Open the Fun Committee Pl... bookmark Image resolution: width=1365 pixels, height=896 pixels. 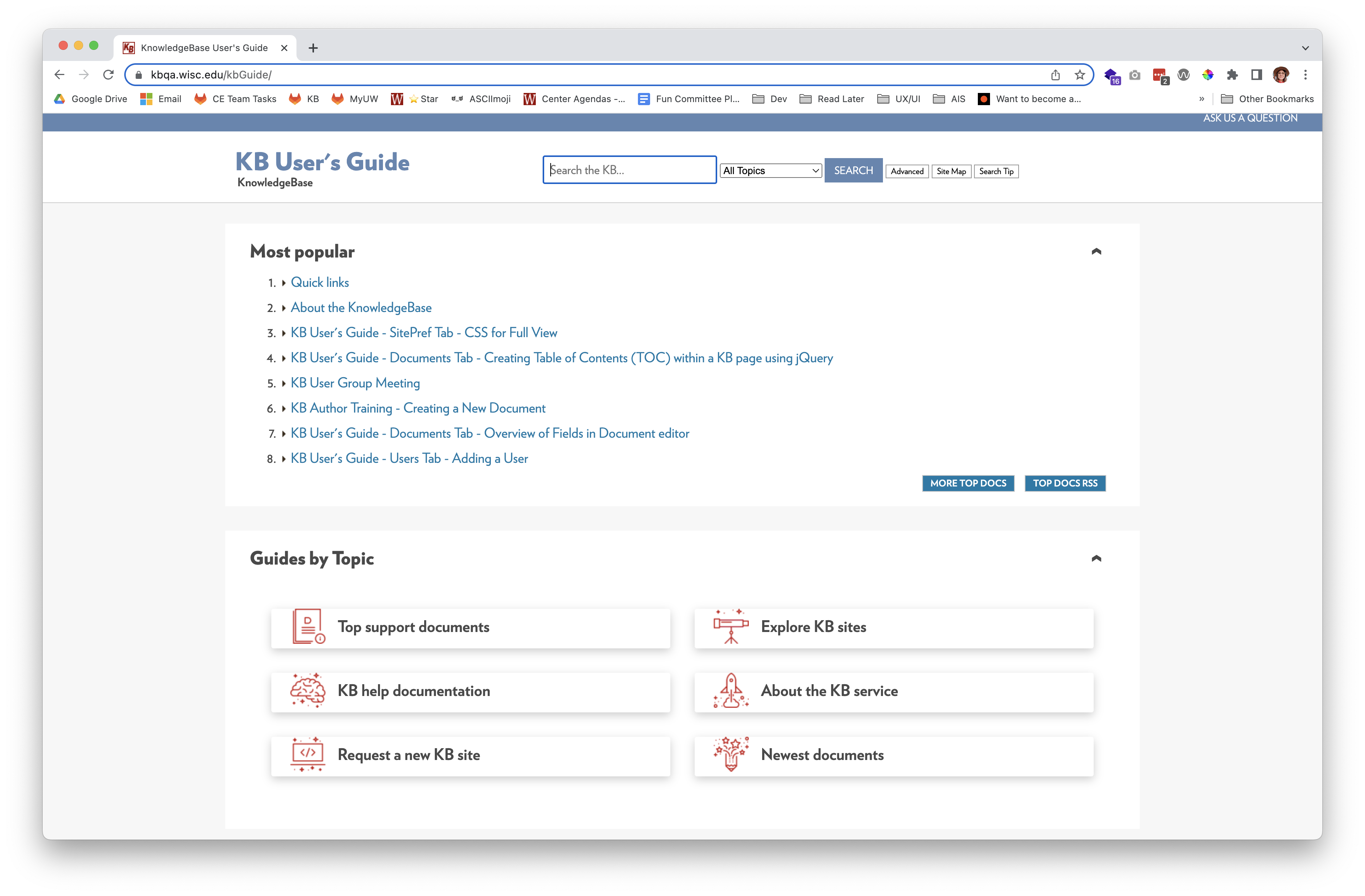click(x=689, y=99)
